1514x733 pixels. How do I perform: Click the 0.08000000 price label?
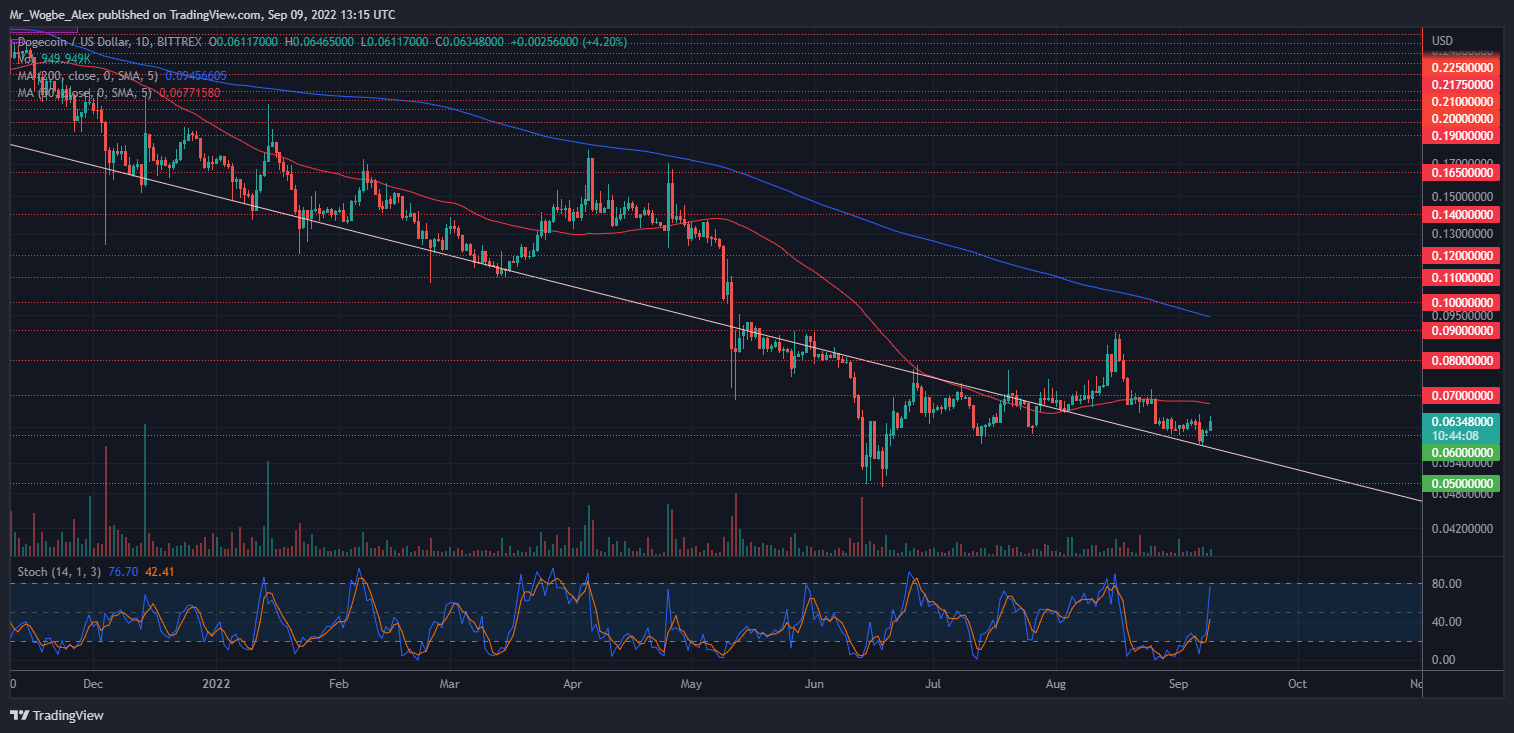(1463, 360)
